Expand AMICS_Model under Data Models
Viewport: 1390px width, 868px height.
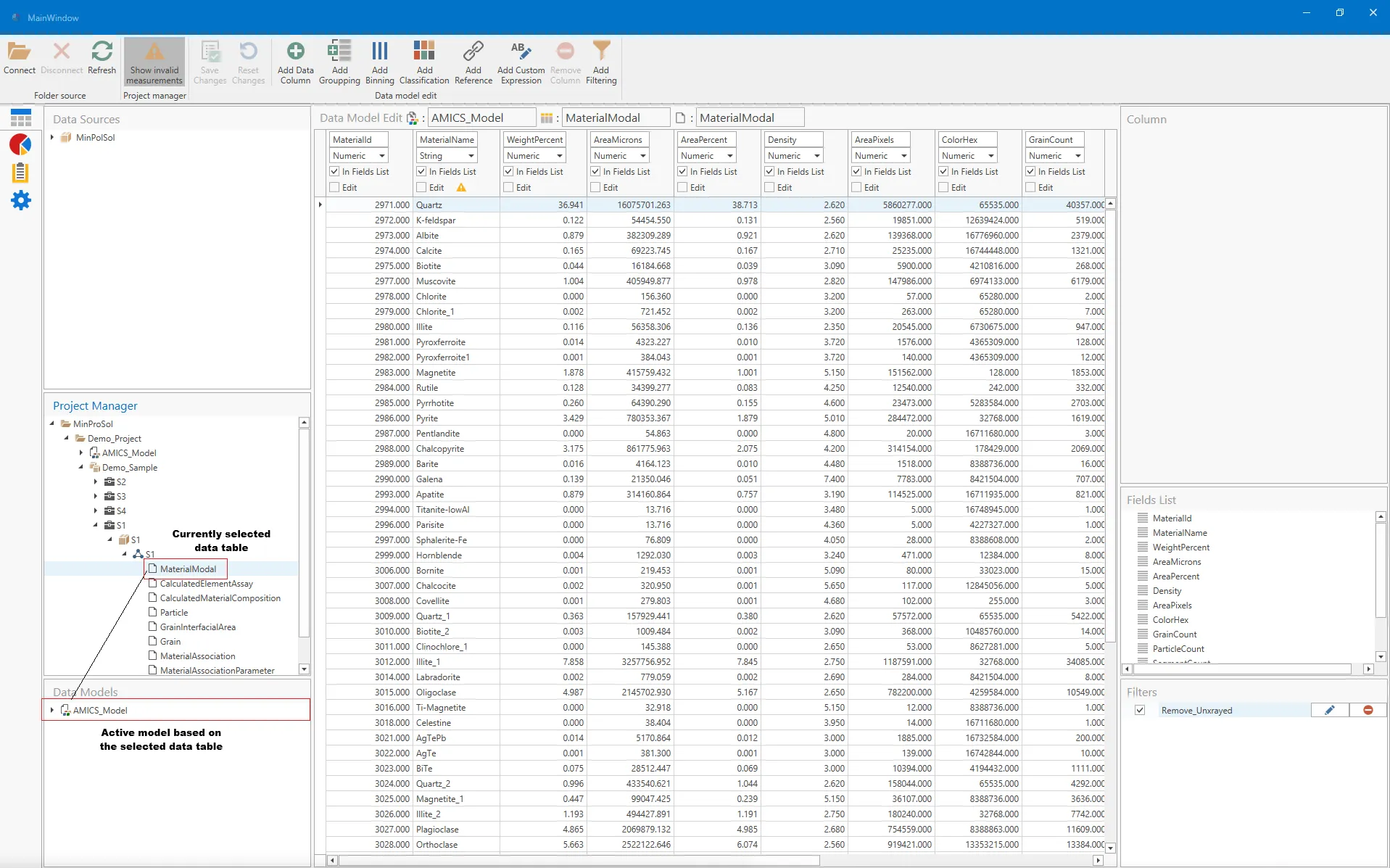click(x=52, y=710)
